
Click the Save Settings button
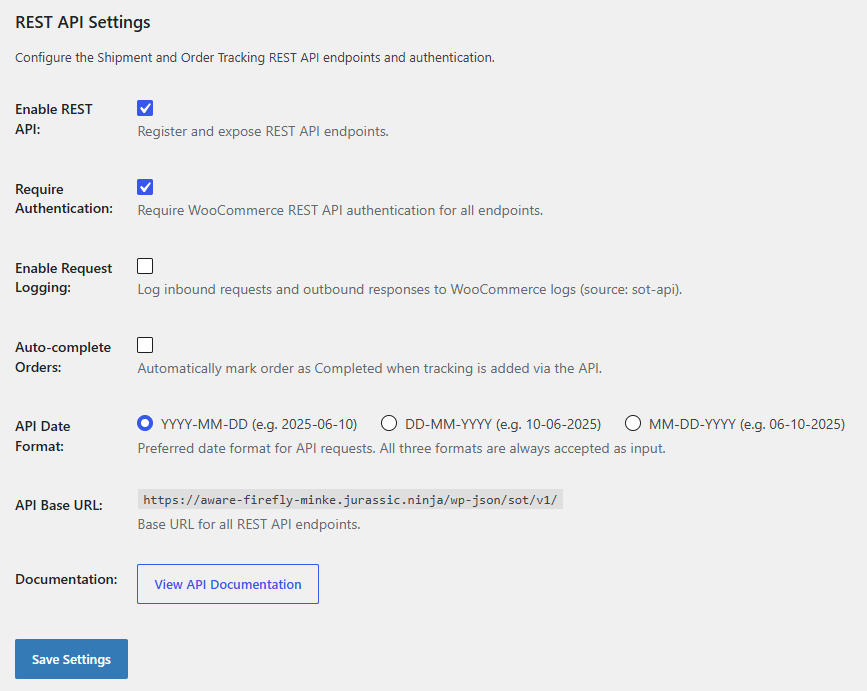(x=71, y=659)
